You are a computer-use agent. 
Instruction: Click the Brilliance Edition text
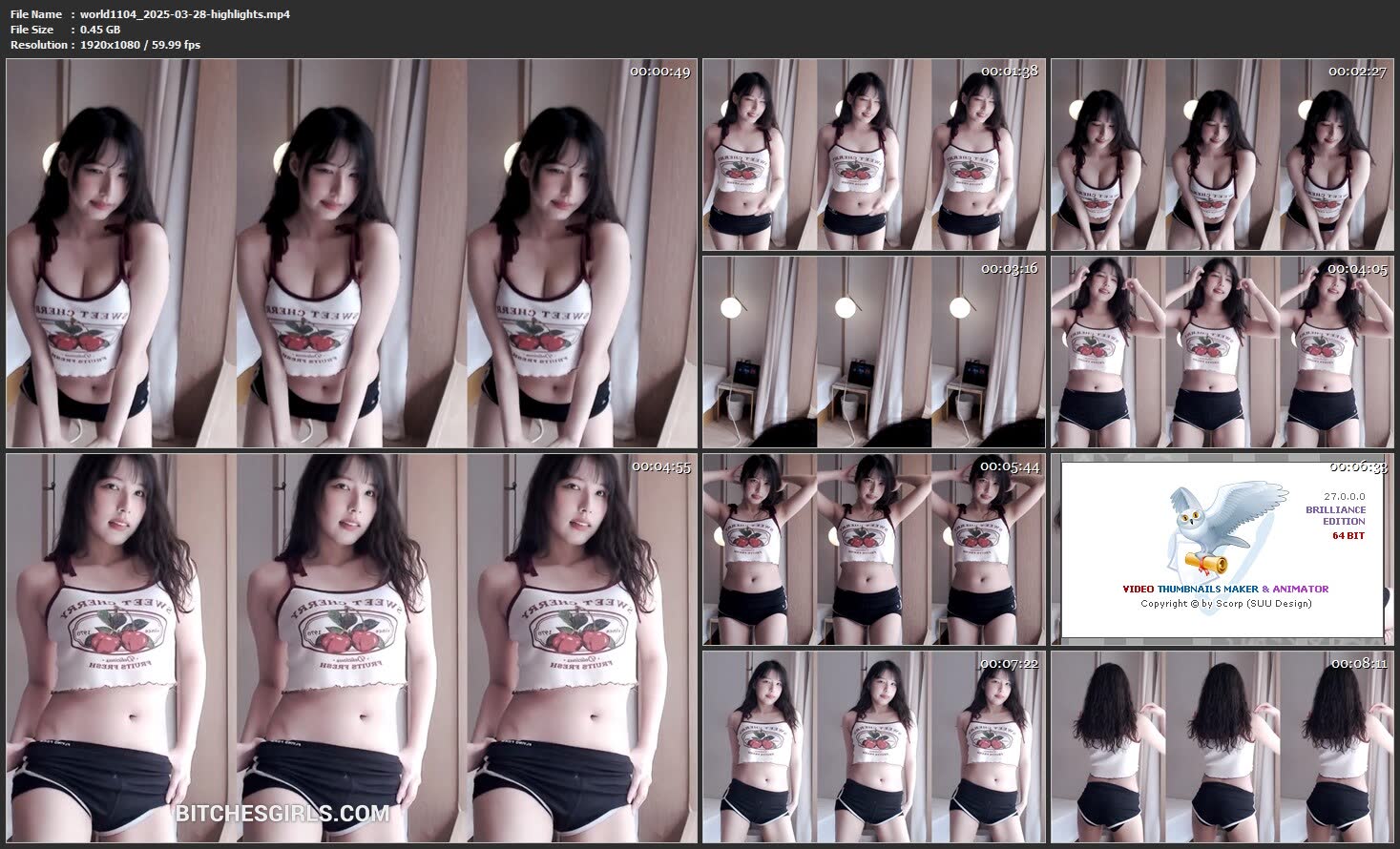coord(1335,515)
